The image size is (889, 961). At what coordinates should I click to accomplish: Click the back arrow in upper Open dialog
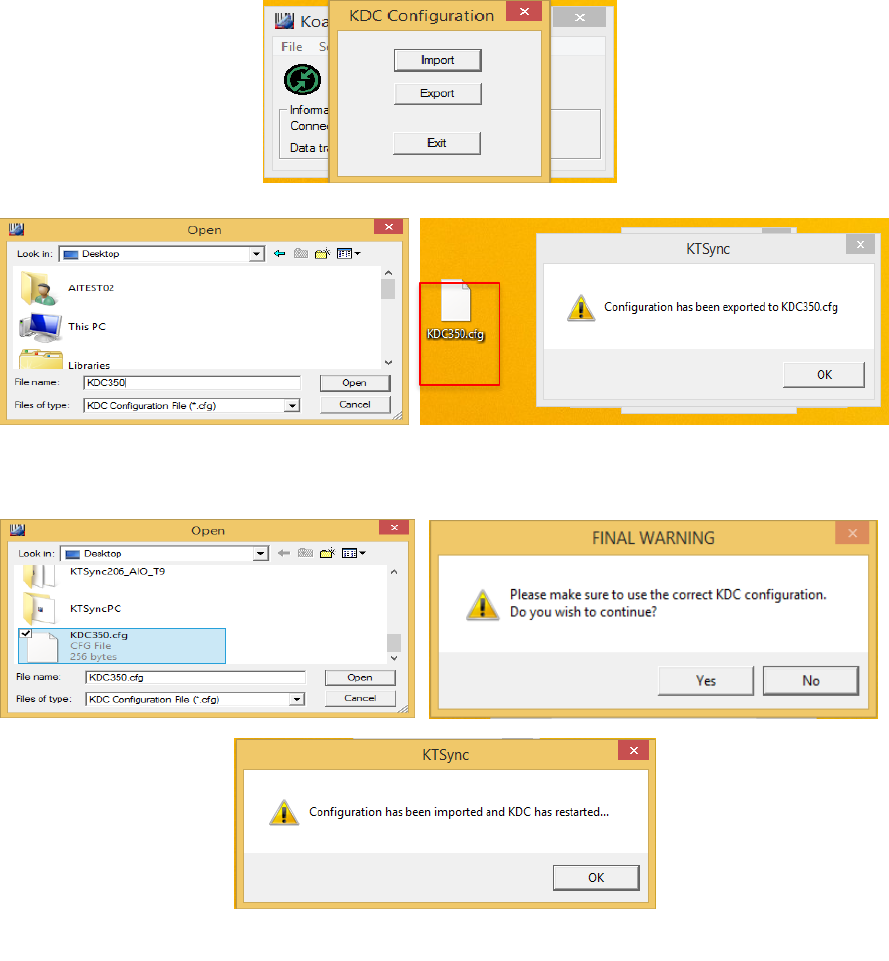[280, 253]
